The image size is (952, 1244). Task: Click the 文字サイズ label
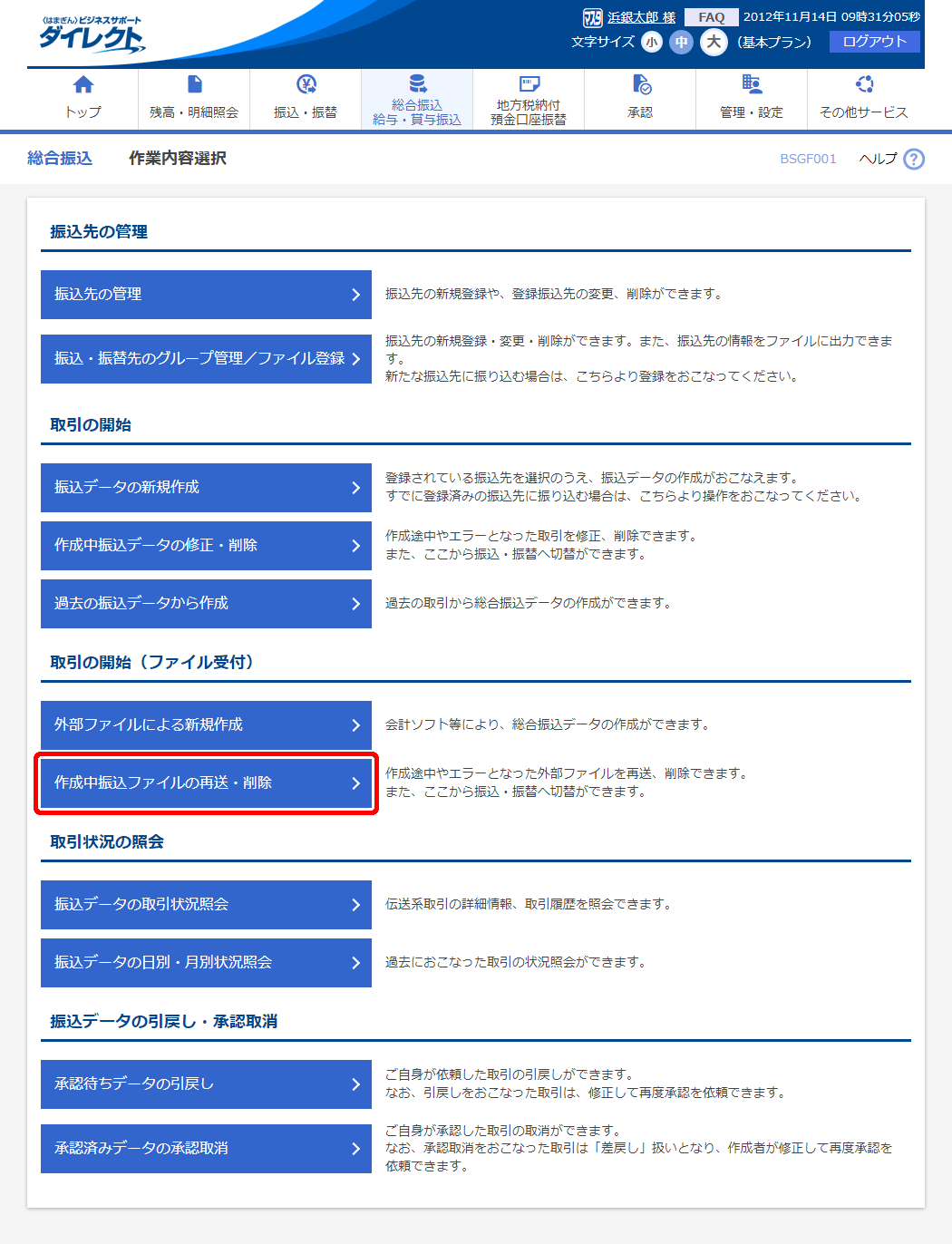(x=603, y=42)
